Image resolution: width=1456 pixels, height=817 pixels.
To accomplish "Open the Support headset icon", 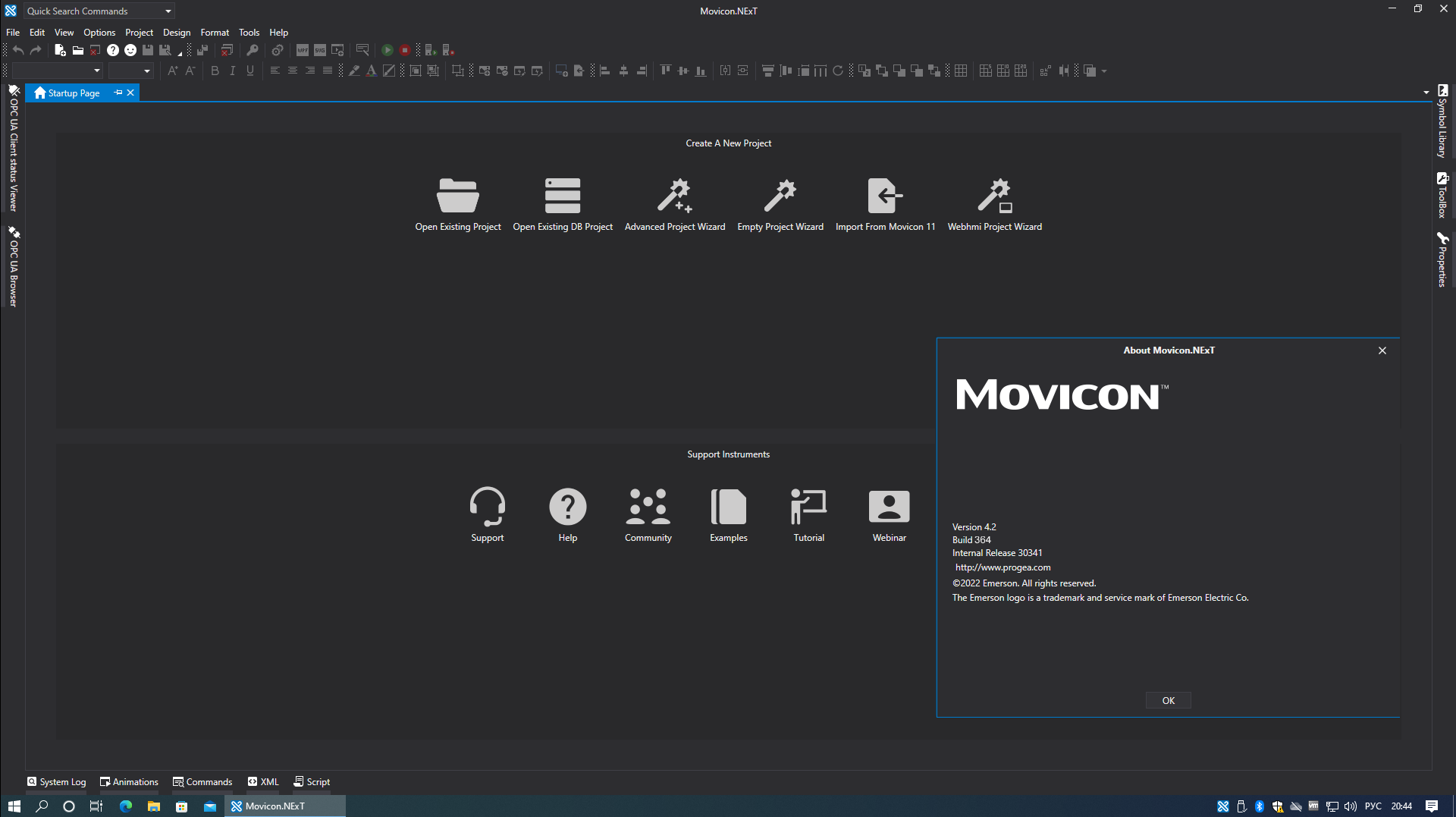I will click(488, 507).
